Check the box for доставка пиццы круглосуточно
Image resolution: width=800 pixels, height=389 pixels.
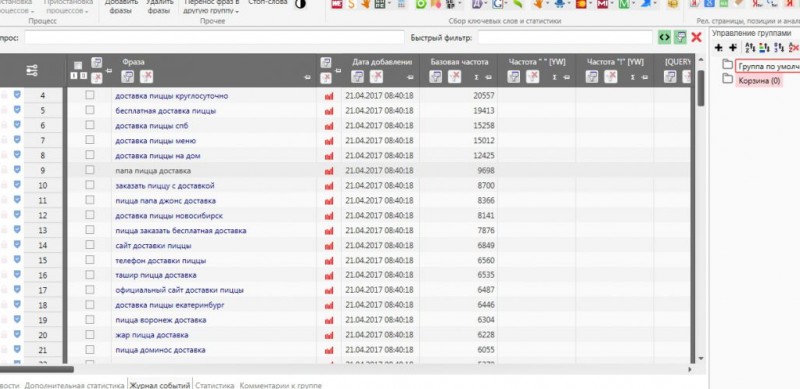pos(90,95)
